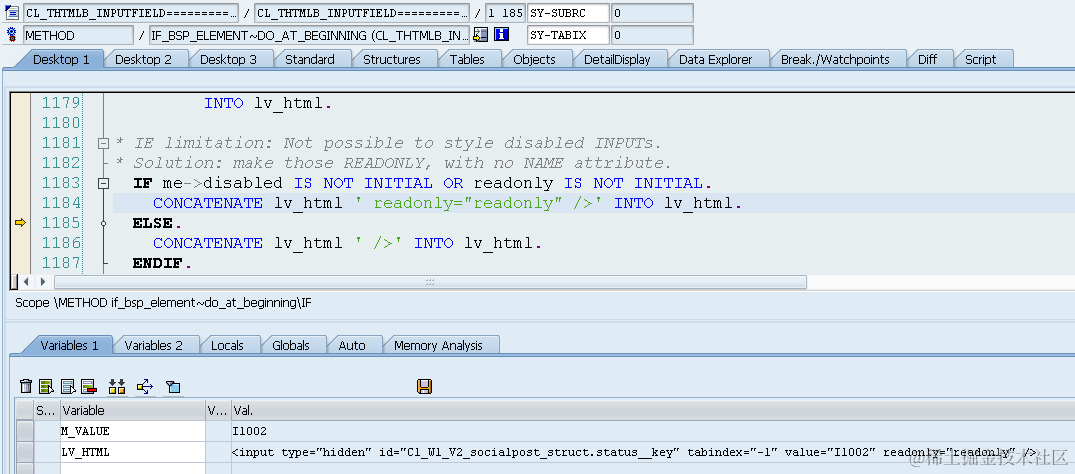Click the IF_BSP_ELEMENT~DO_AT_BEGINNING field
The image size is (1075, 474).
point(309,34)
